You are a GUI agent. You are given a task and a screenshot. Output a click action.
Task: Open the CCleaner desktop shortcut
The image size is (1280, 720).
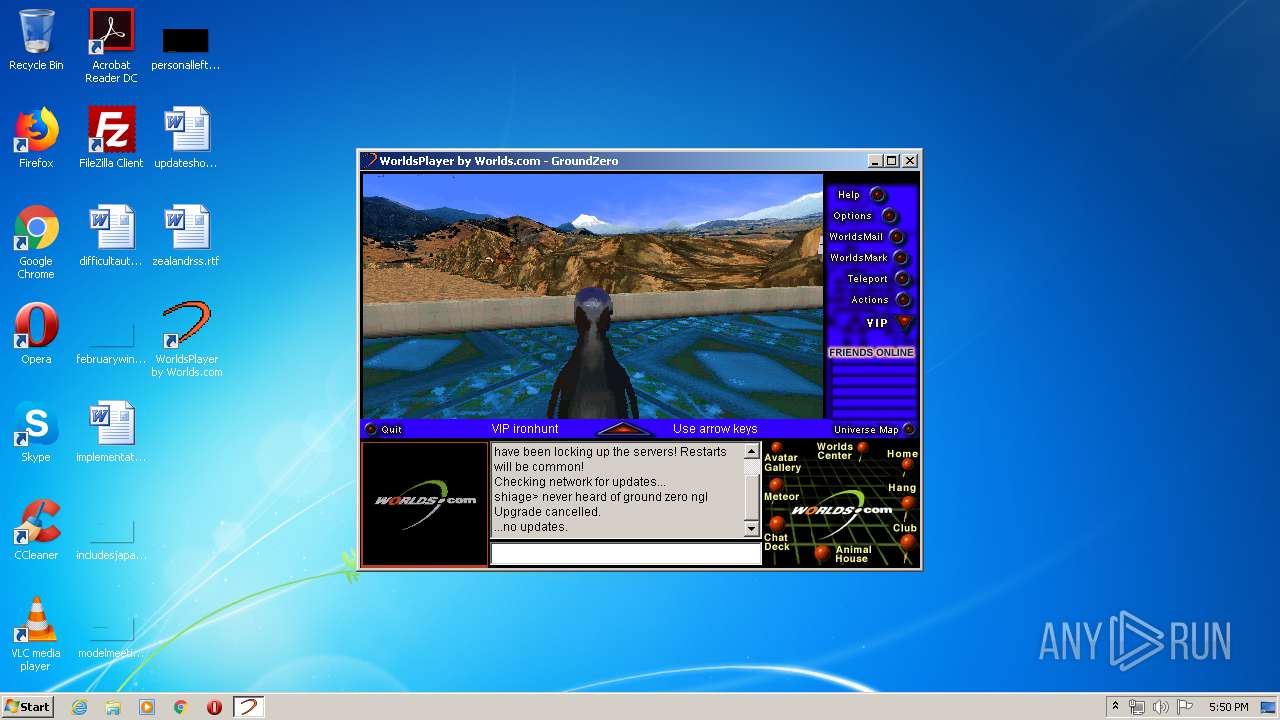click(36, 530)
